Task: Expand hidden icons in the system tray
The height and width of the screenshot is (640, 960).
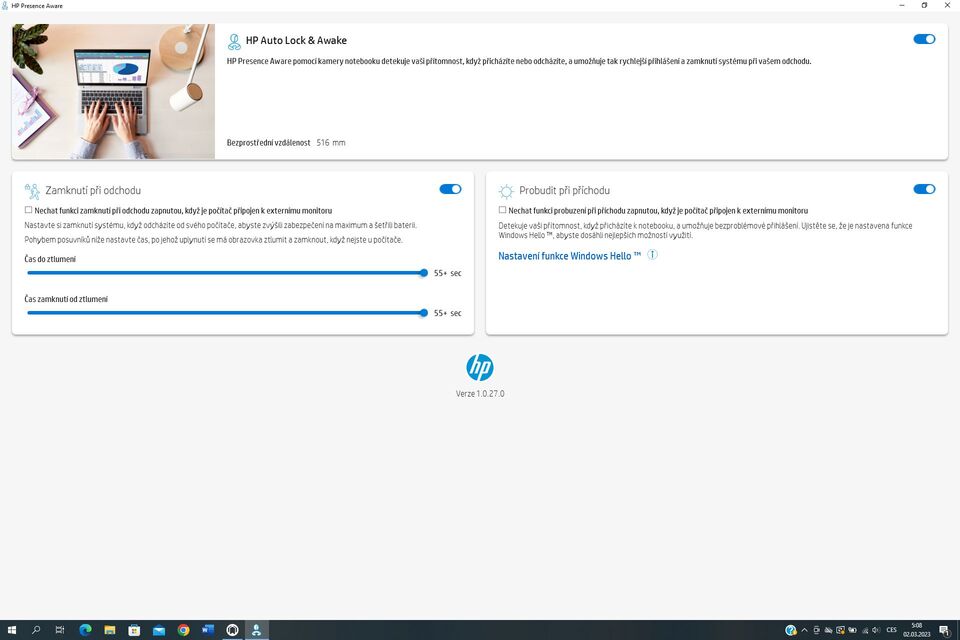Action: point(803,631)
